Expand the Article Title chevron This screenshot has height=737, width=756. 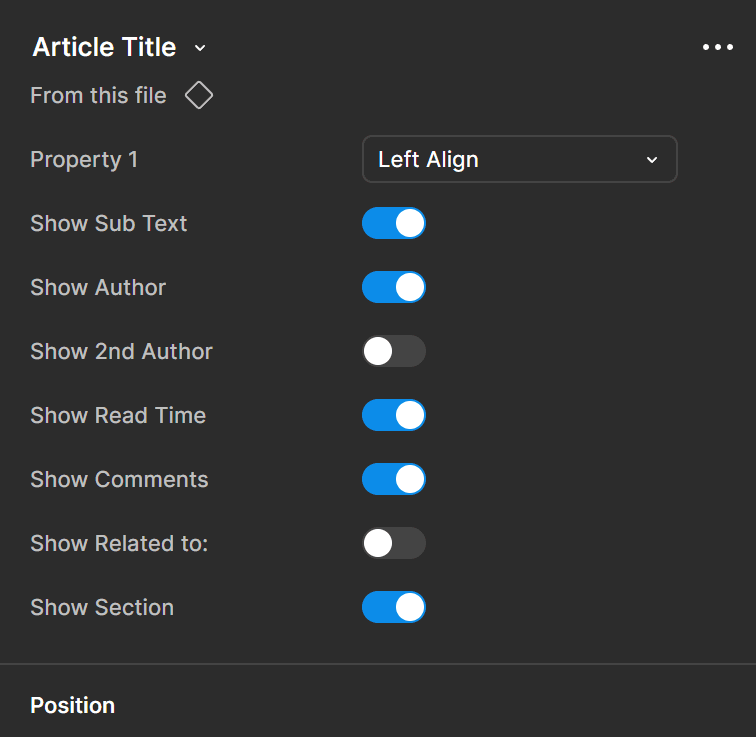coord(200,48)
